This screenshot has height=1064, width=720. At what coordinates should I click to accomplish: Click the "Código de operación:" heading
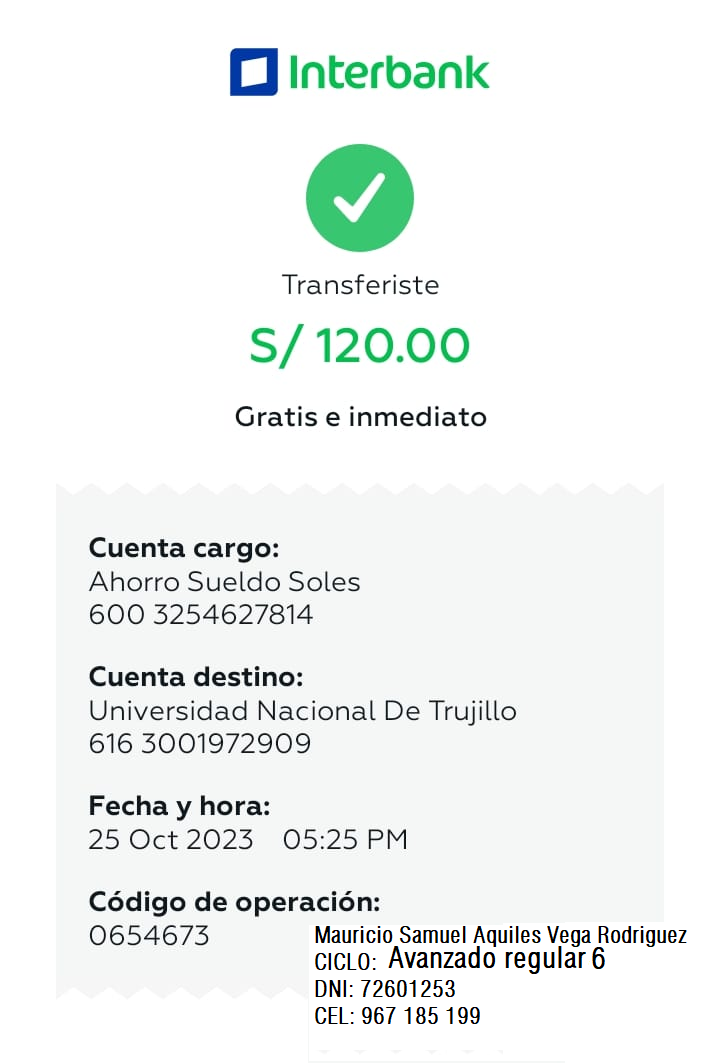coord(235,902)
